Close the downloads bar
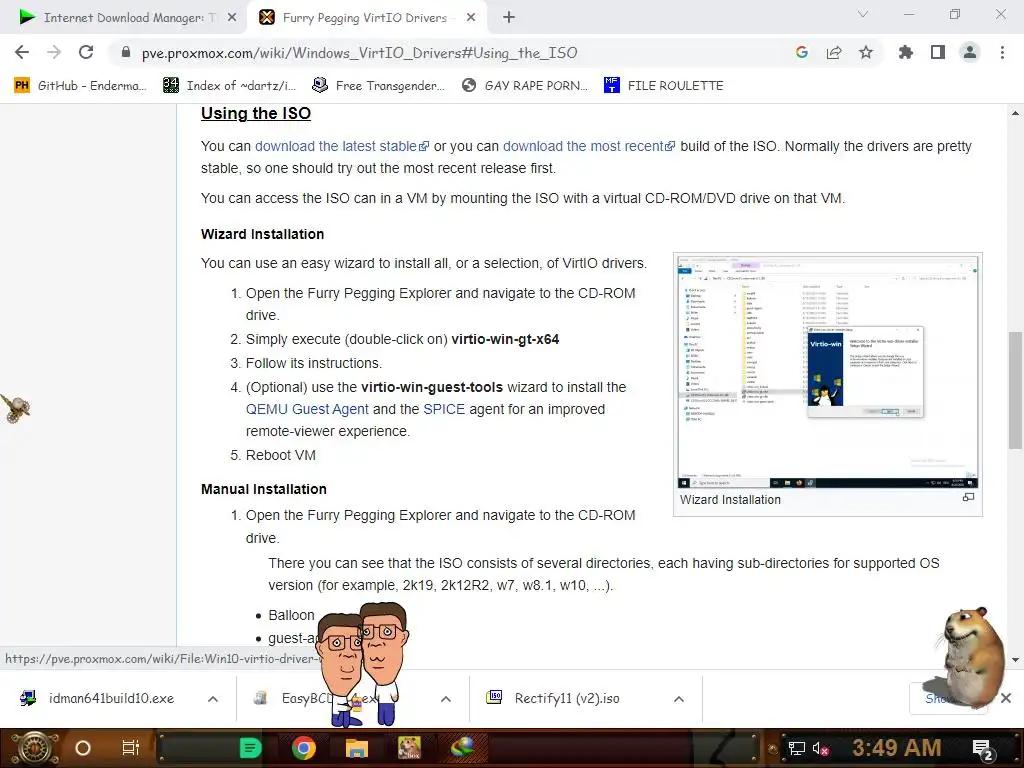 [x=1006, y=699]
